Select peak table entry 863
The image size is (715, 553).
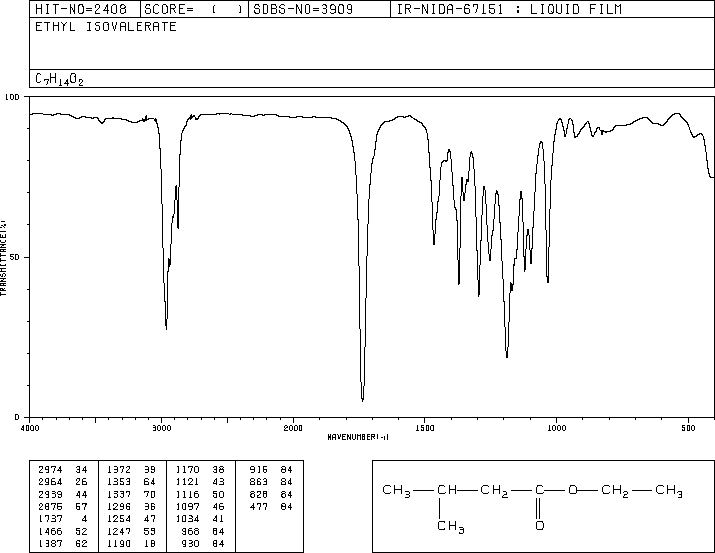click(x=259, y=482)
